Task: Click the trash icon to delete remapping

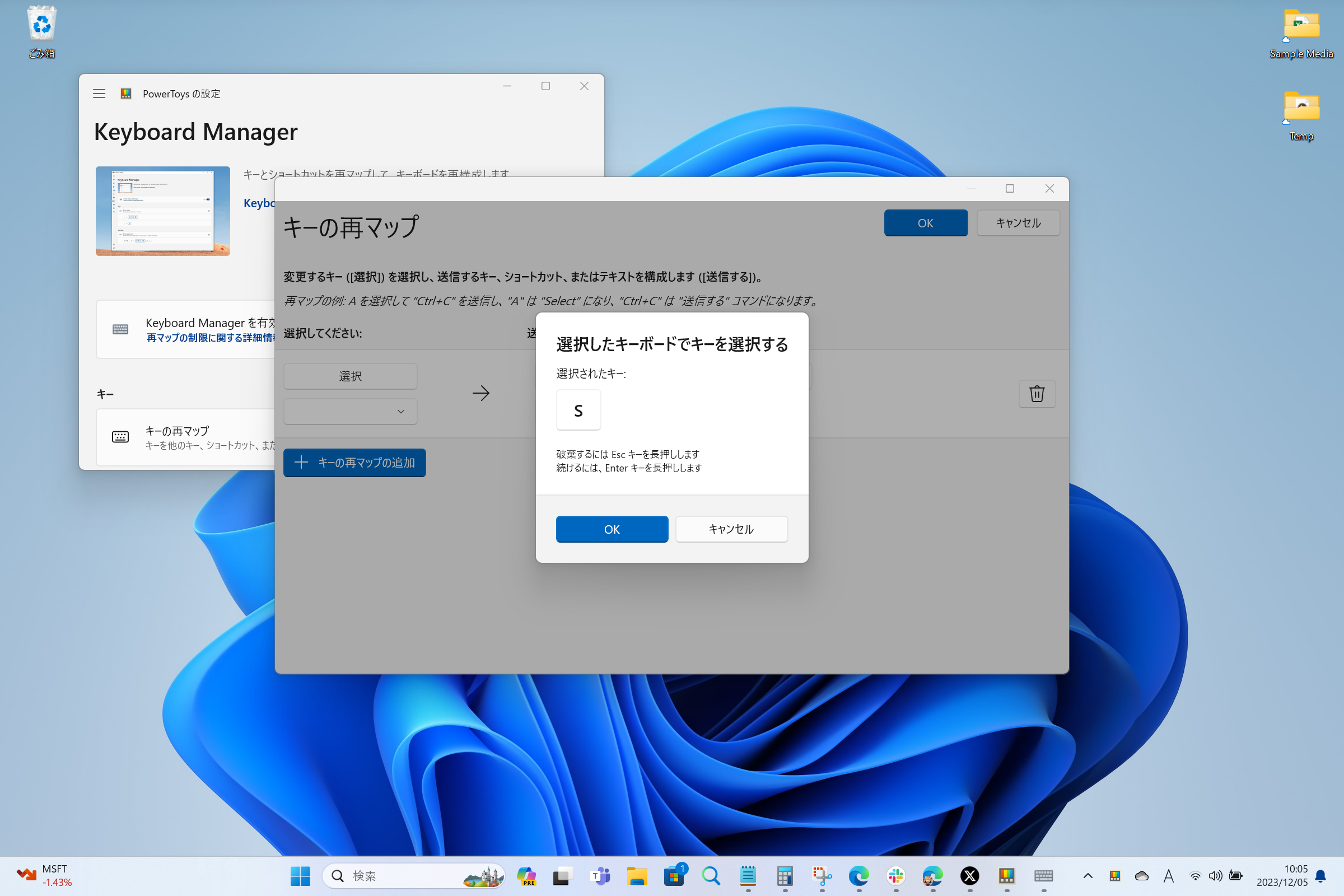Action: coord(1037,394)
